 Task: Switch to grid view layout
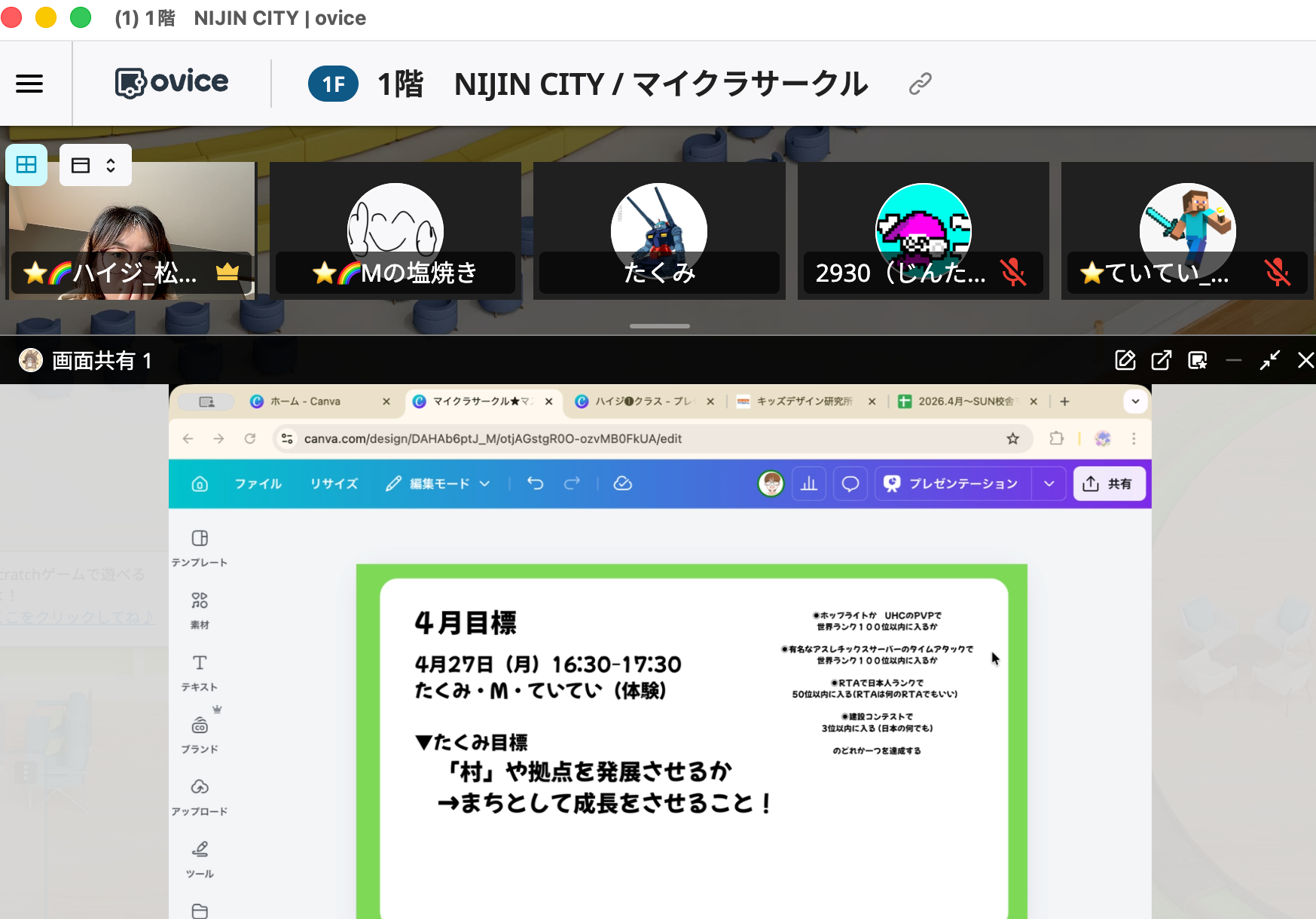point(26,165)
